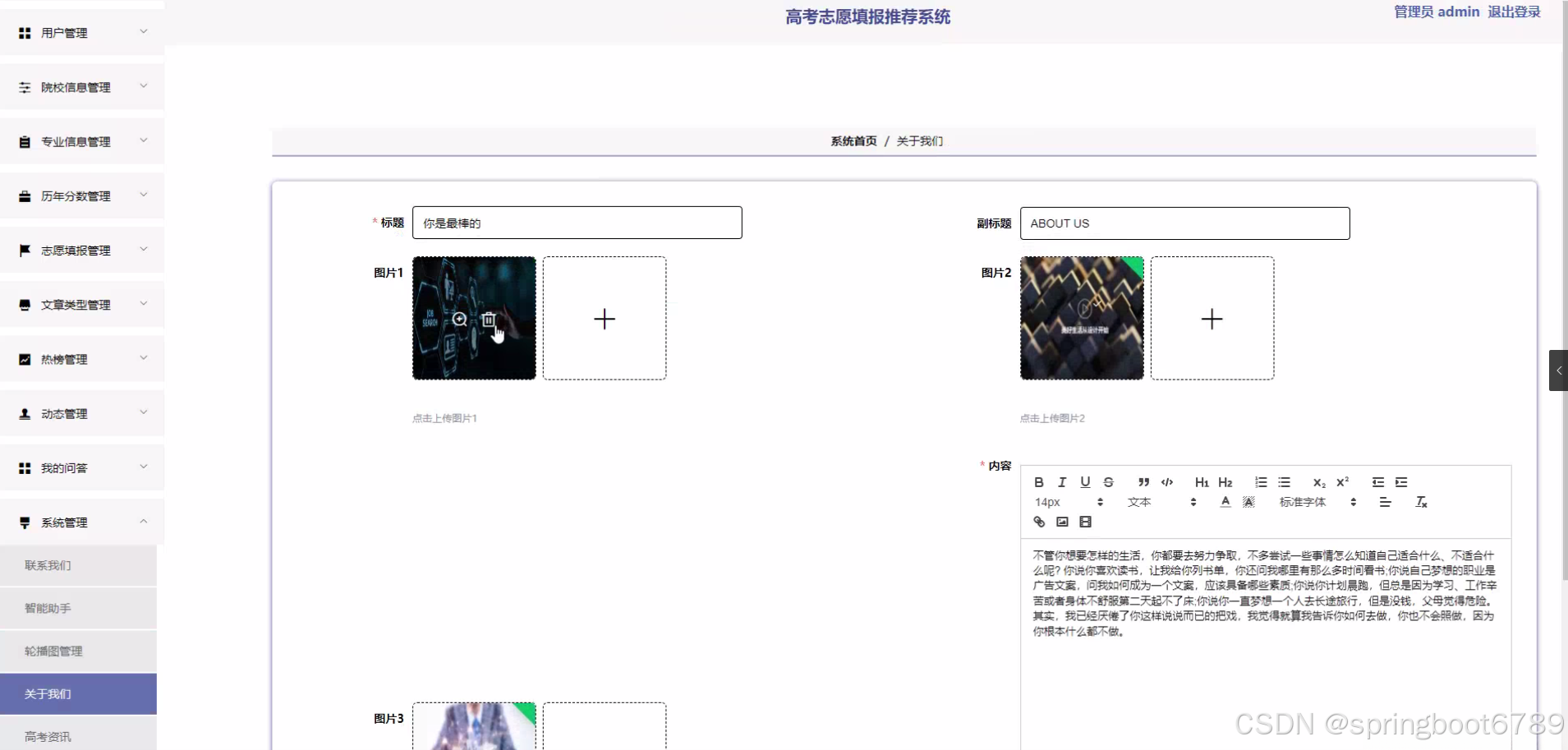The image size is (1568, 750).
Task: Expand the 我的问答 menu
Action: (x=82, y=467)
